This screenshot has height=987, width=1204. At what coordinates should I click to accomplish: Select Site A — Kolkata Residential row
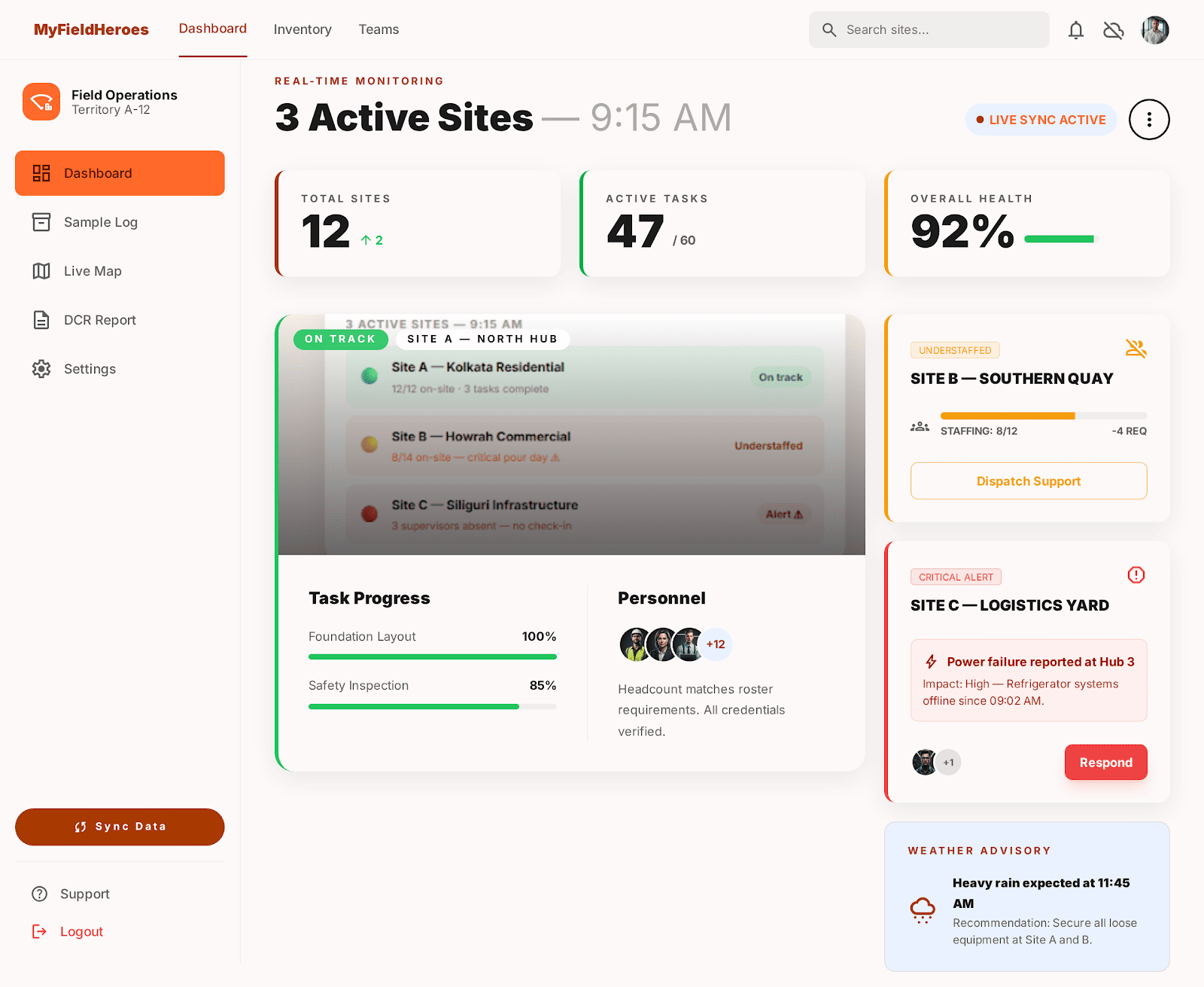point(585,377)
